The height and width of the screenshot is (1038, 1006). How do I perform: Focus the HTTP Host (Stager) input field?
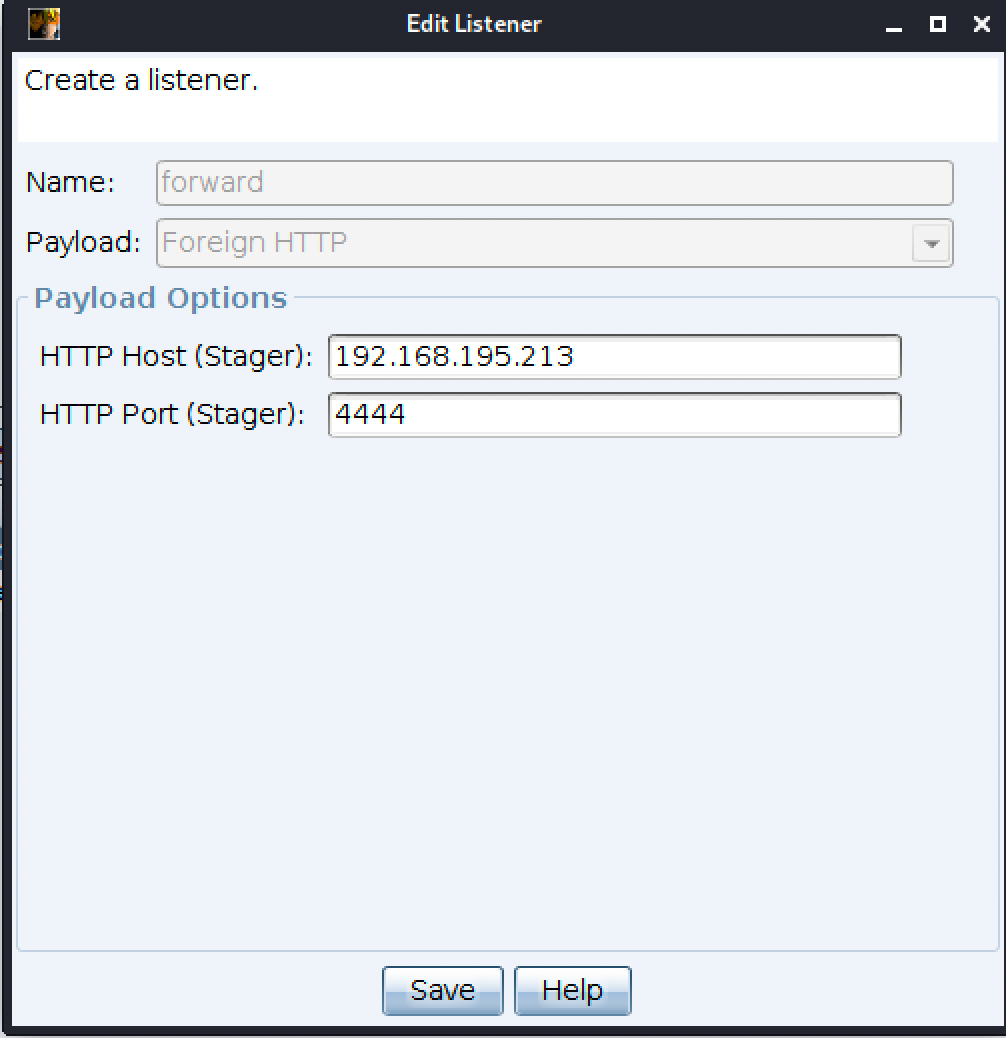(x=614, y=357)
